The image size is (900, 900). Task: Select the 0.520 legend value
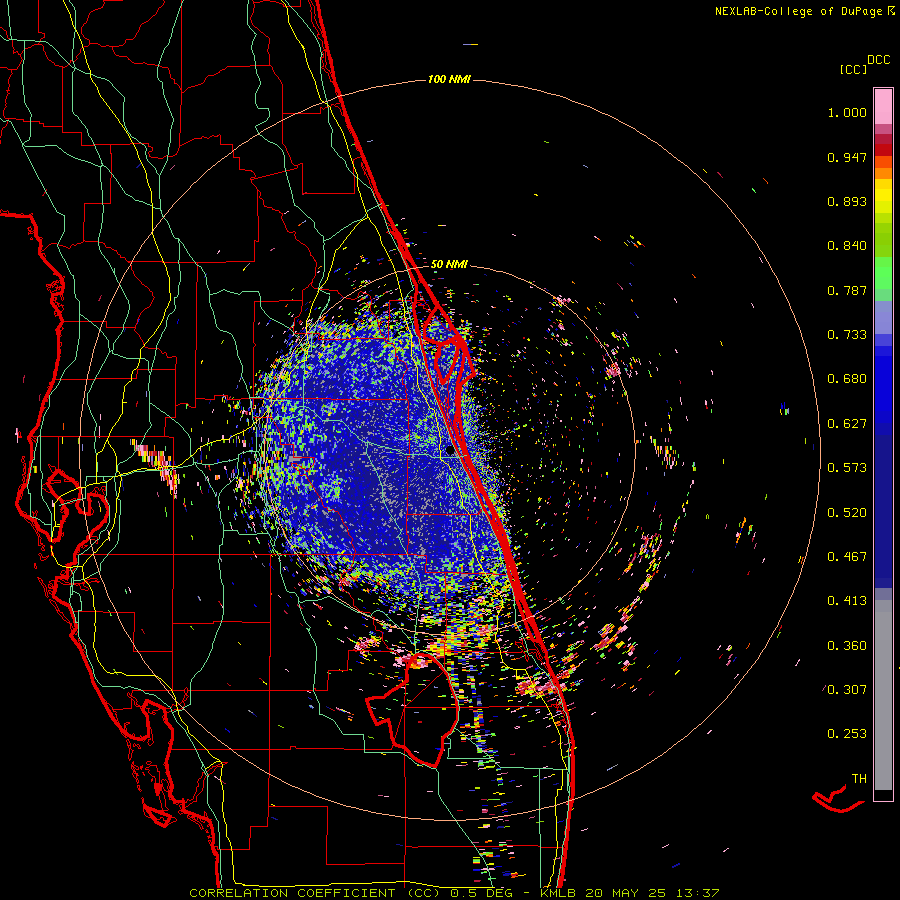pyautogui.click(x=847, y=513)
